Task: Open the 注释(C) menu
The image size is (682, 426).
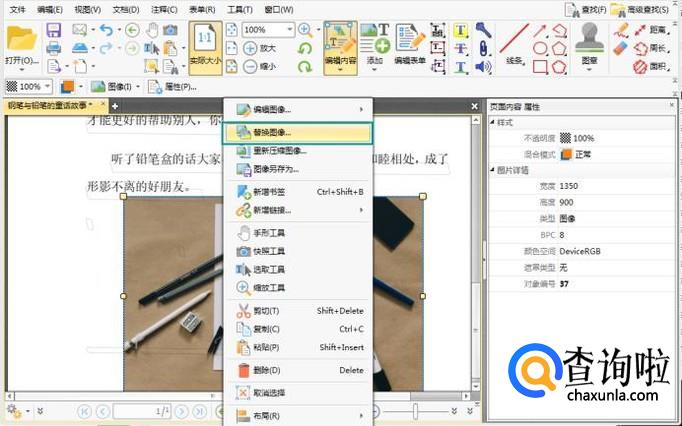Action: (164, 9)
